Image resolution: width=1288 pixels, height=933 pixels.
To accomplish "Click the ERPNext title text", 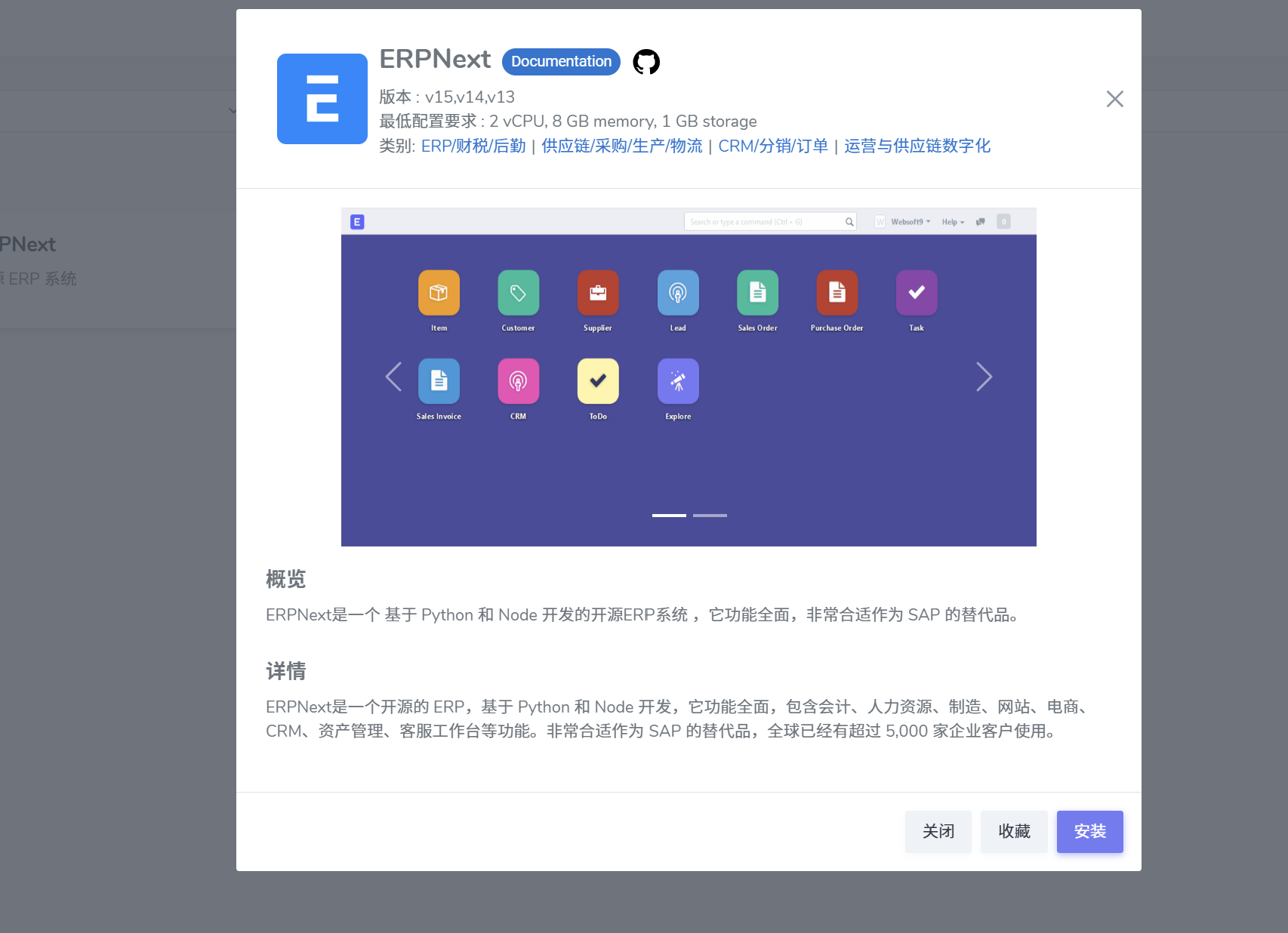I will coord(435,60).
